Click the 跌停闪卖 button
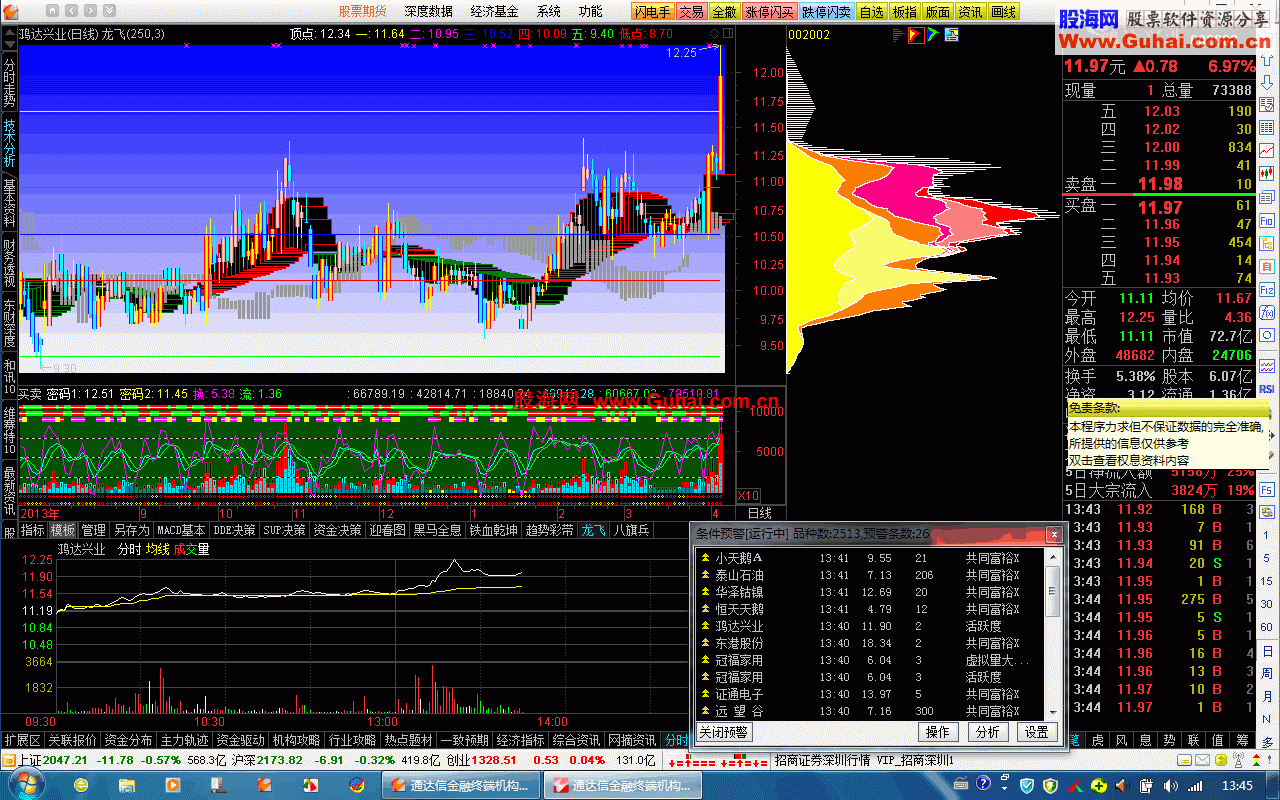Image resolution: width=1280 pixels, height=800 pixels. (x=827, y=12)
